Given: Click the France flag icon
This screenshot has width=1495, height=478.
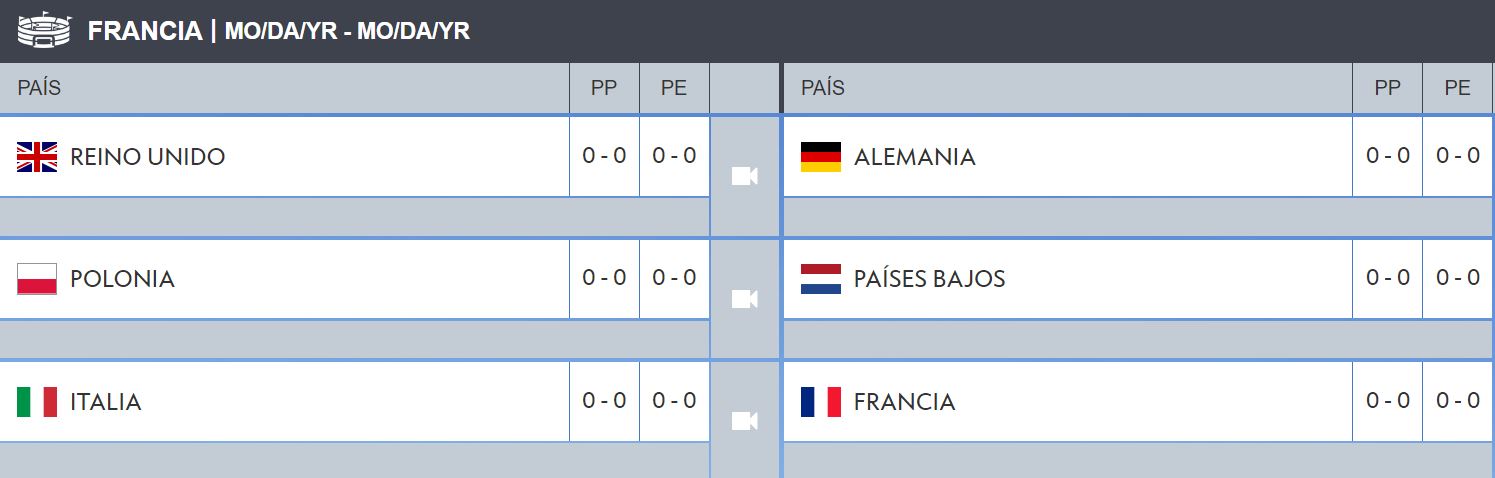Looking at the screenshot, I should 821,402.
